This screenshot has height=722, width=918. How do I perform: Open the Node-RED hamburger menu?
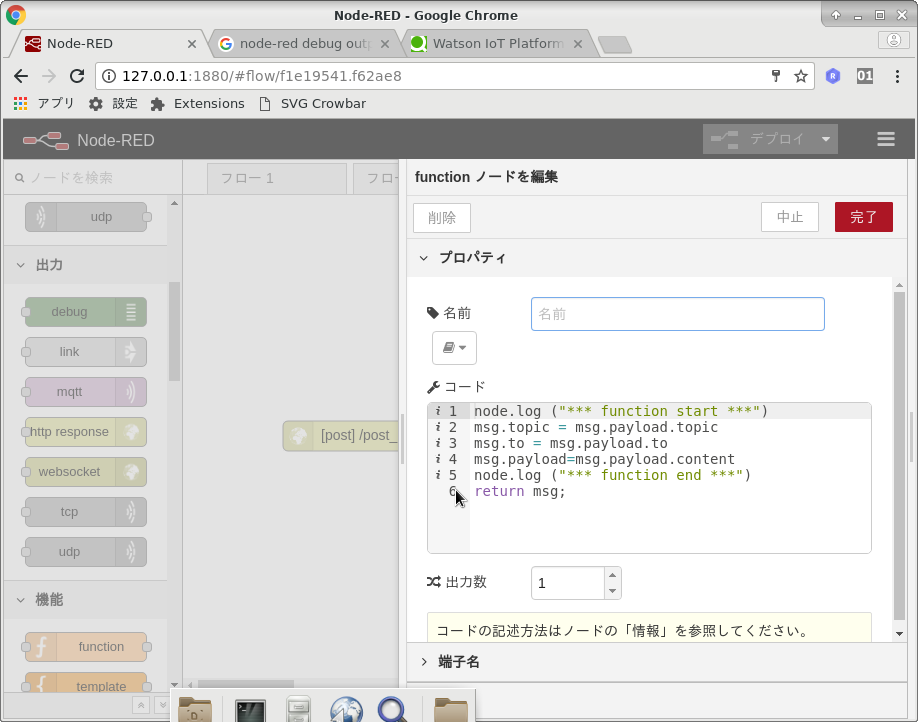885,140
